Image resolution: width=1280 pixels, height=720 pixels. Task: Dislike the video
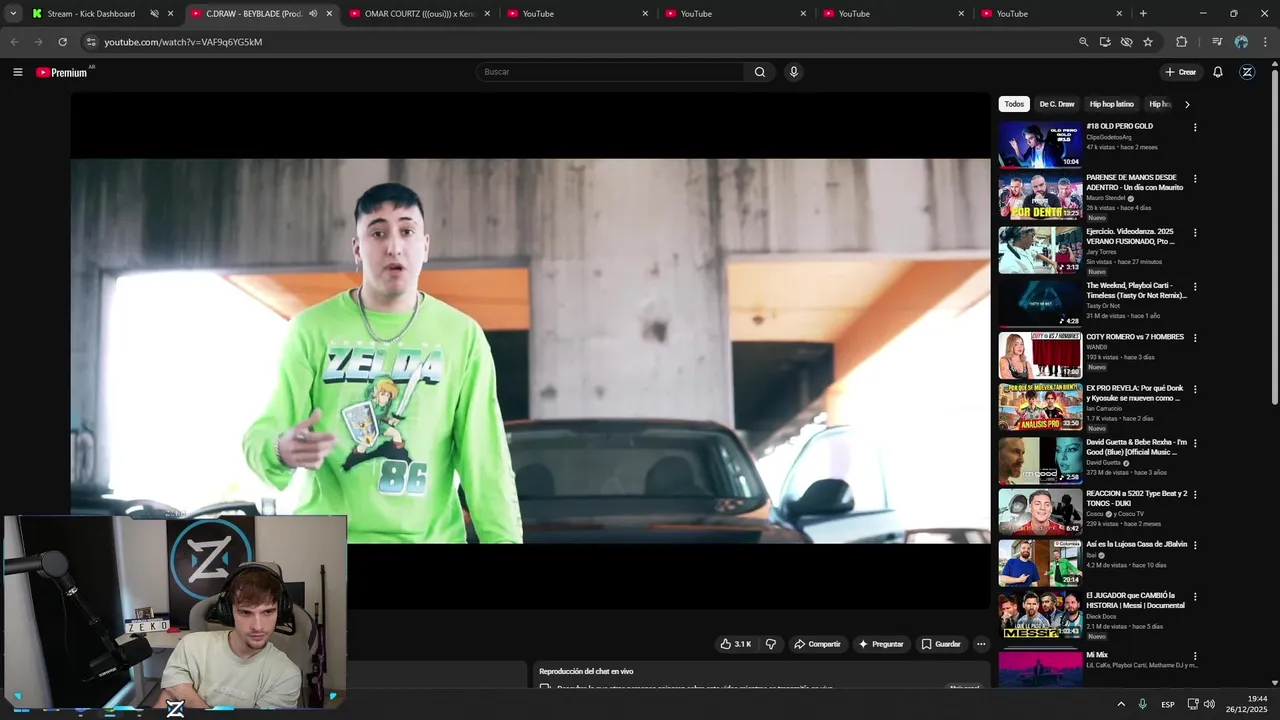770,644
